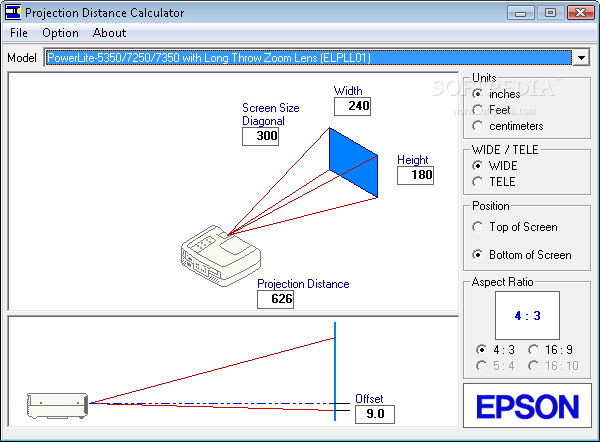Click the Width value field 240
This screenshot has width=600, height=442.
352,106
